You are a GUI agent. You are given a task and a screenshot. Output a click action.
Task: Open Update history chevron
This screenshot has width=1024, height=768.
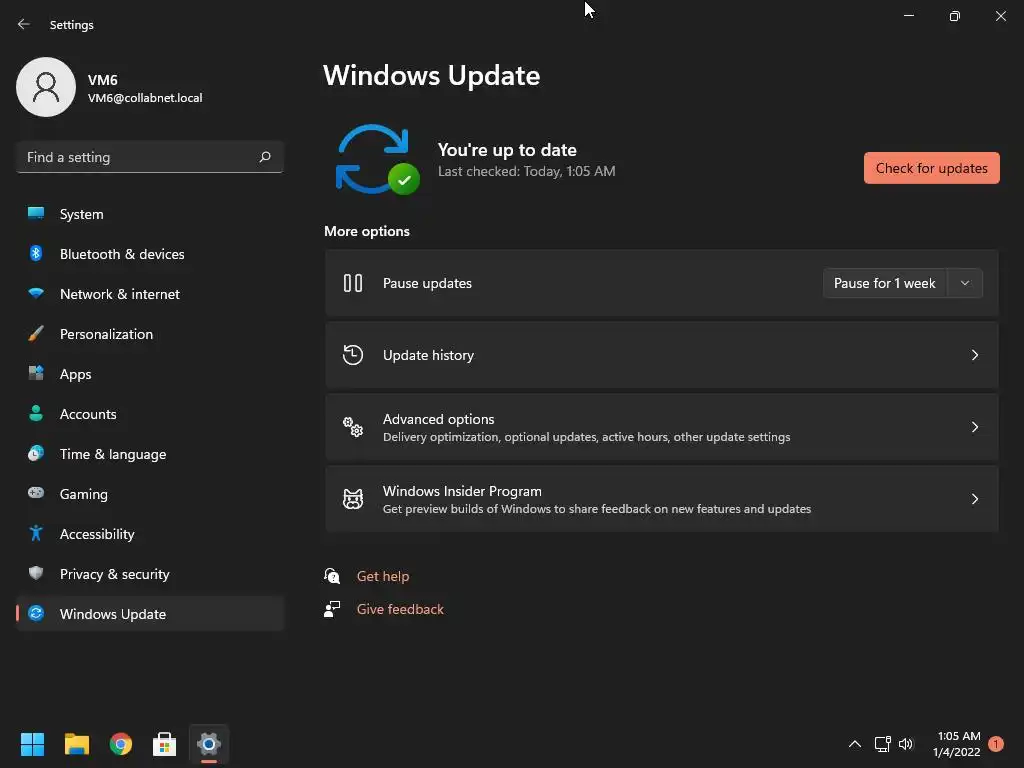974,355
